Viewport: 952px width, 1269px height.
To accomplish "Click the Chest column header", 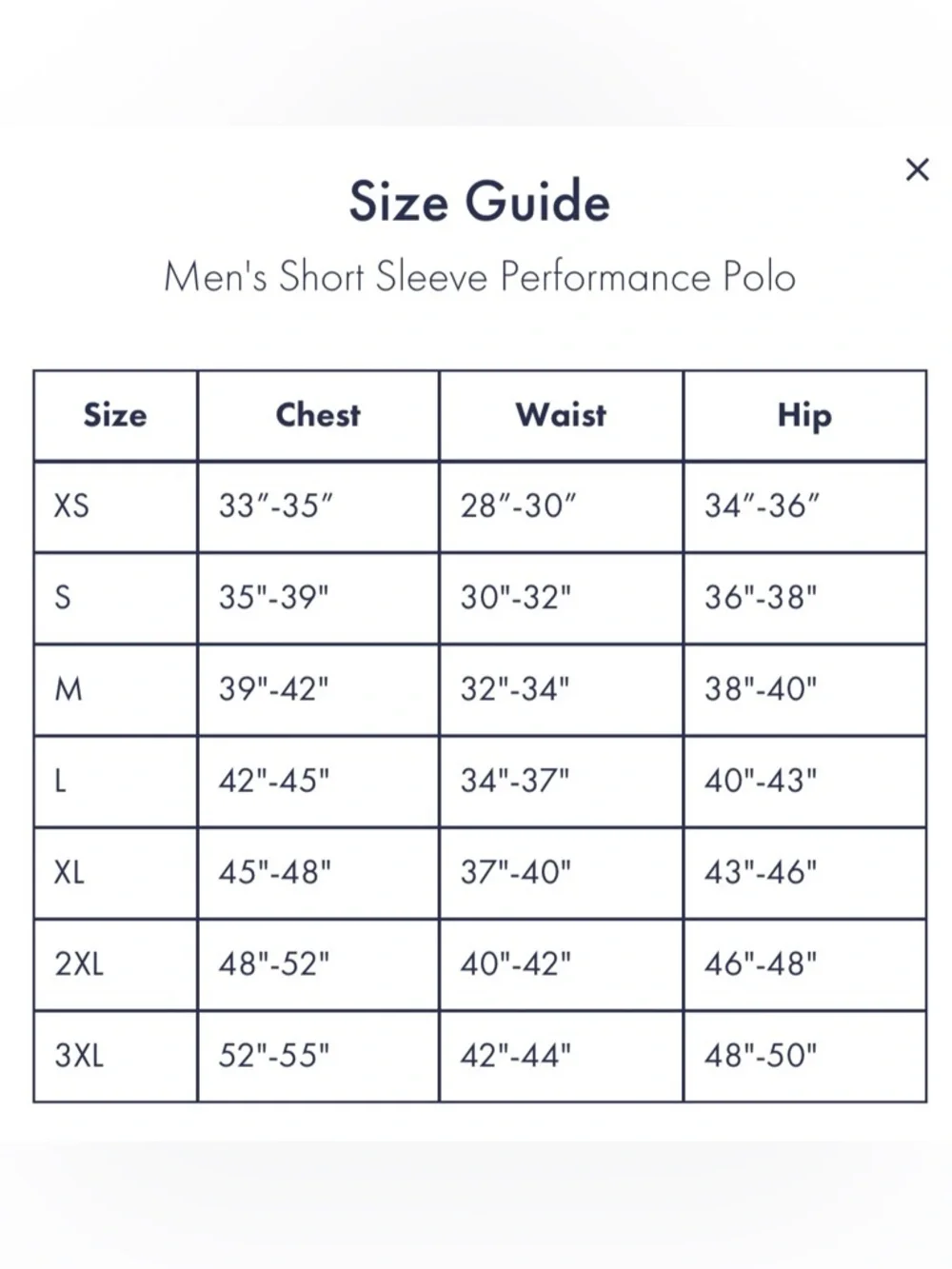I will pyautogui.click(x=318, y=415).
